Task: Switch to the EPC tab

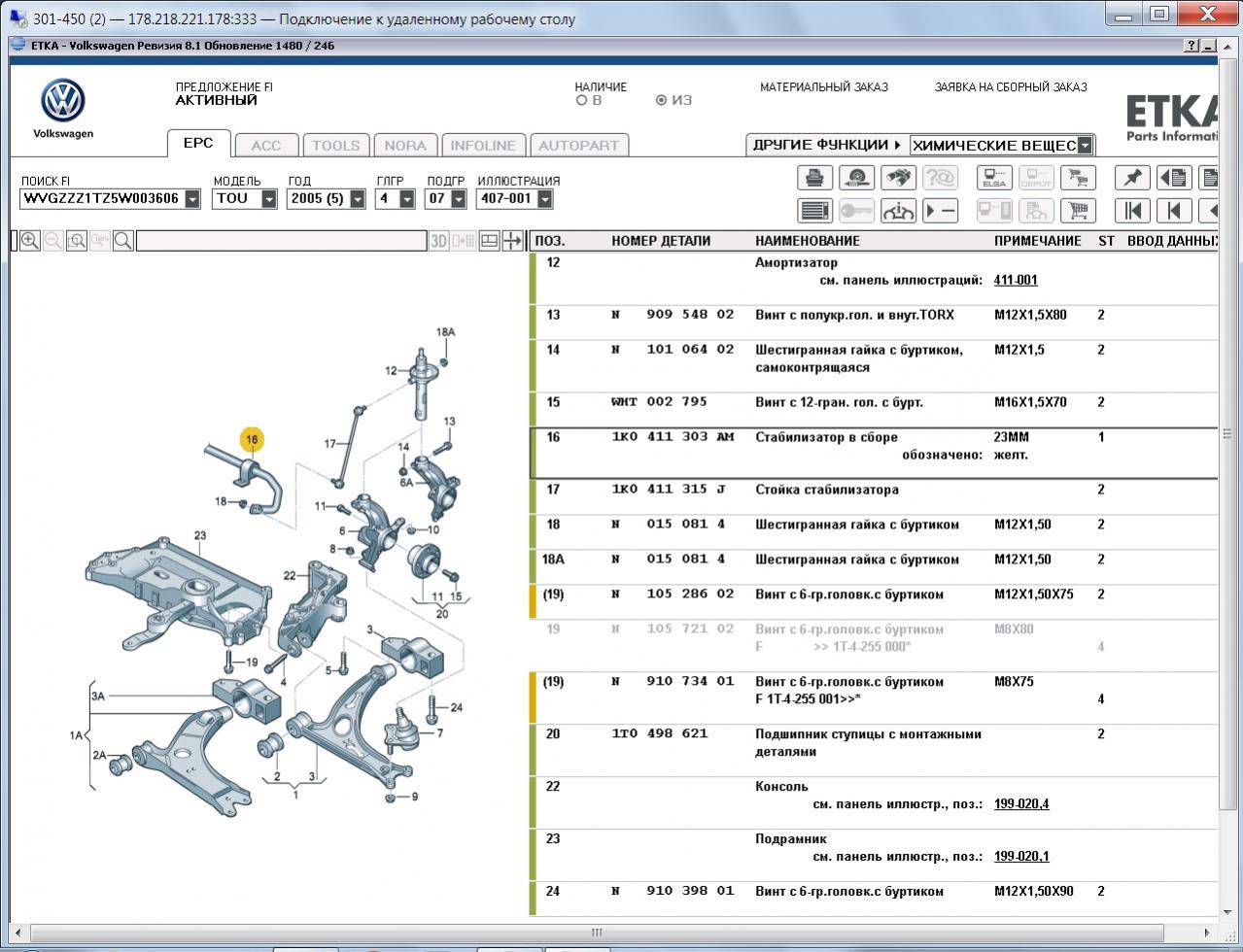Action: coord(198,143)
